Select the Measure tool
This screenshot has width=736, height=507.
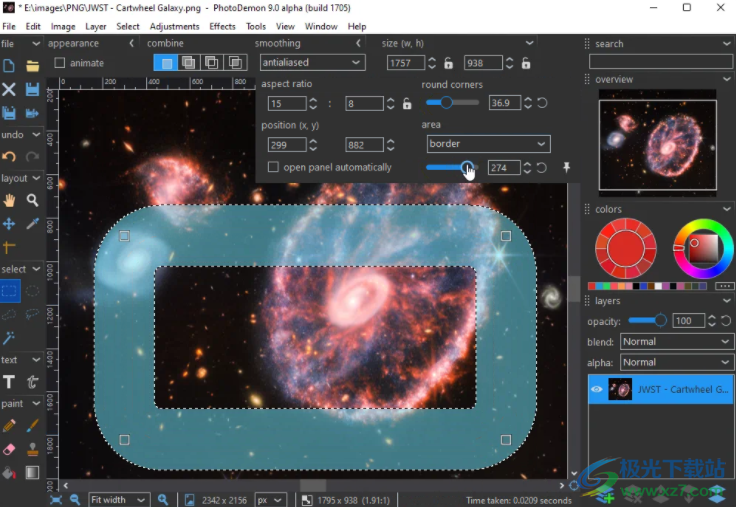(9, 246)
